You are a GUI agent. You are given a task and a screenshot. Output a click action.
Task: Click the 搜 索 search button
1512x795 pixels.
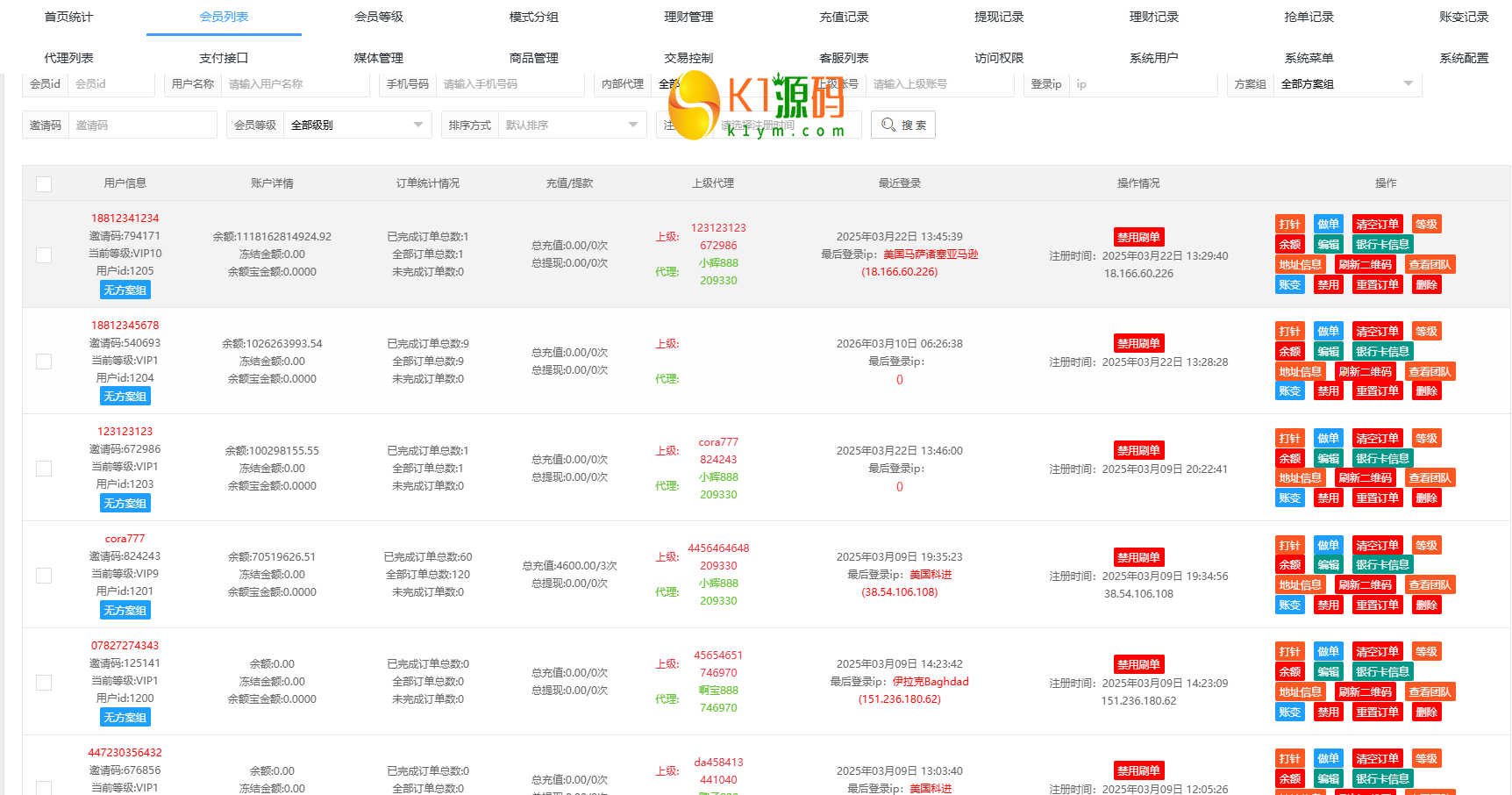[903, 125]
